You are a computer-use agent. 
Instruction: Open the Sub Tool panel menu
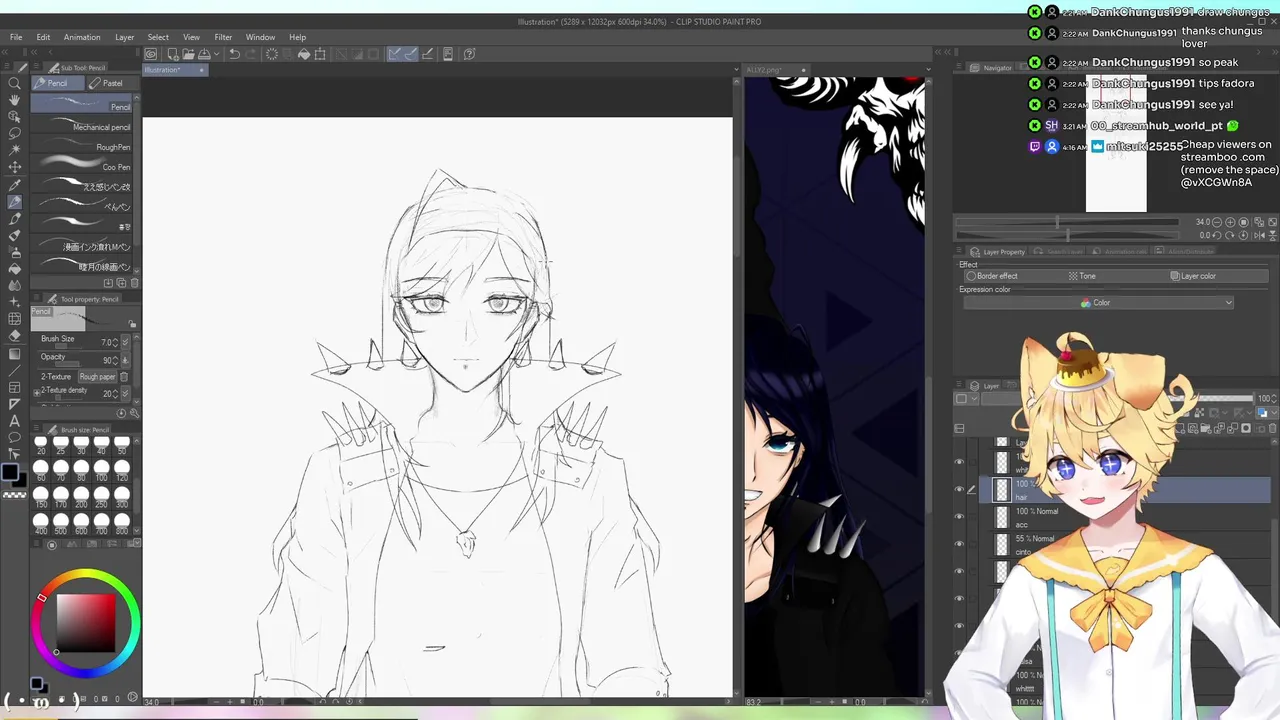click(37, 68)
